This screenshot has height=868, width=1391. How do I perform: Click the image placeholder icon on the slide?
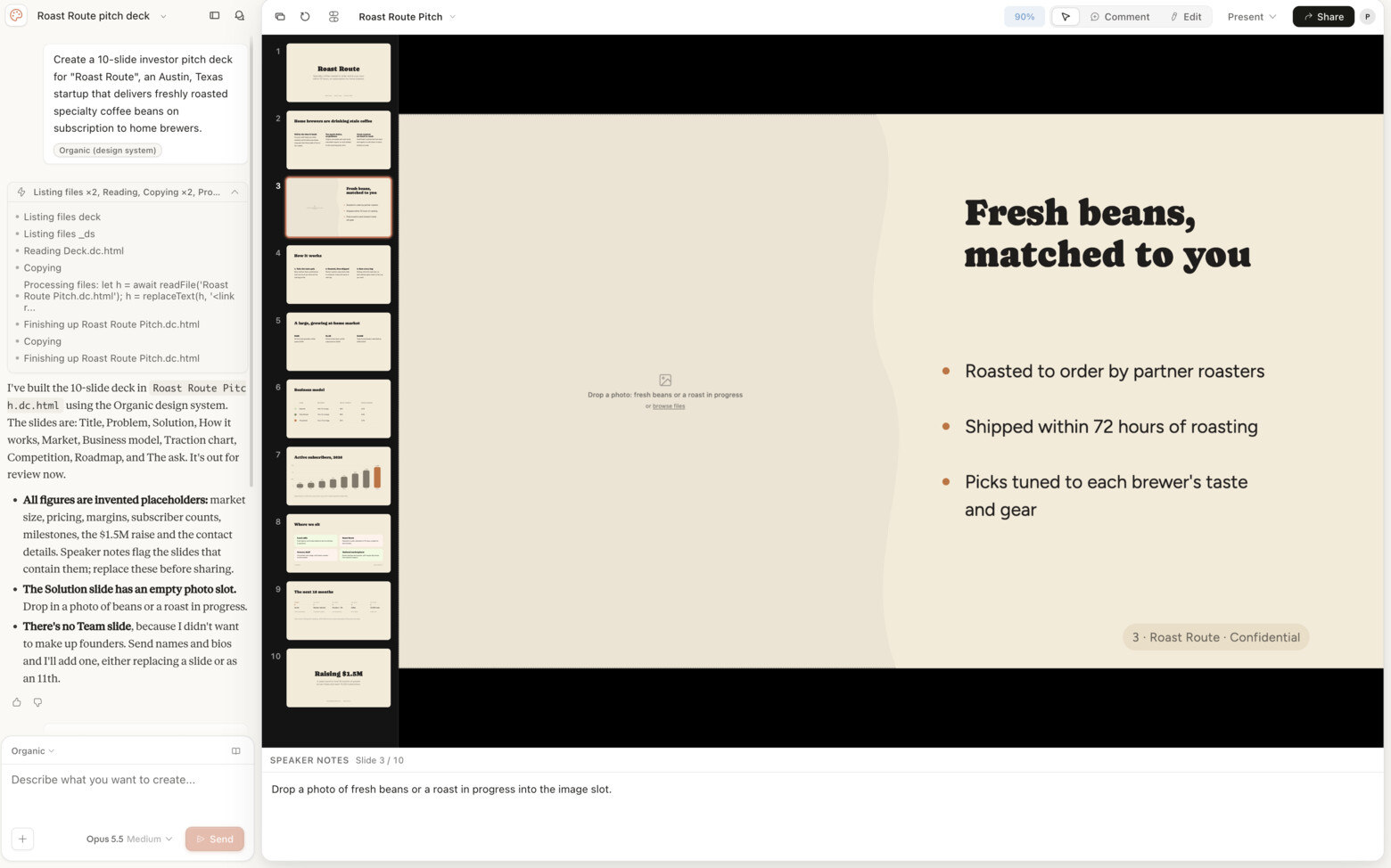pyautogui.click(x=665, y=380)
